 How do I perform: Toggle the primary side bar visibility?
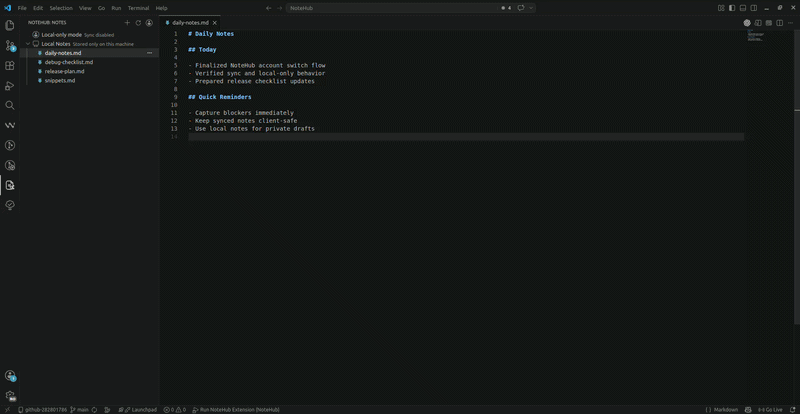pyautogui.click(x=732, y=8)
